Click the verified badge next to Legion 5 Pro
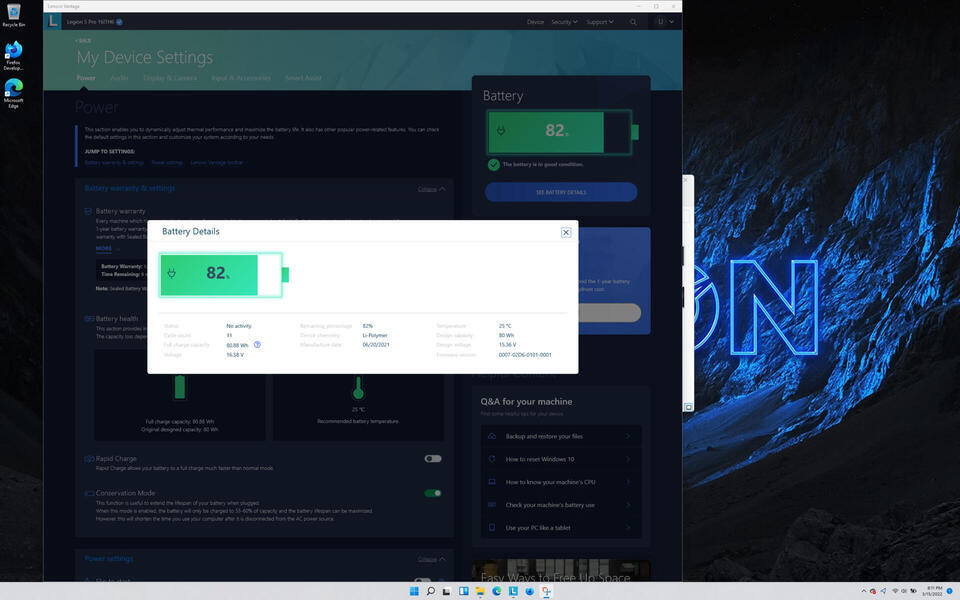This screenshot has width=960, height=600. click(x=119, y=22)
